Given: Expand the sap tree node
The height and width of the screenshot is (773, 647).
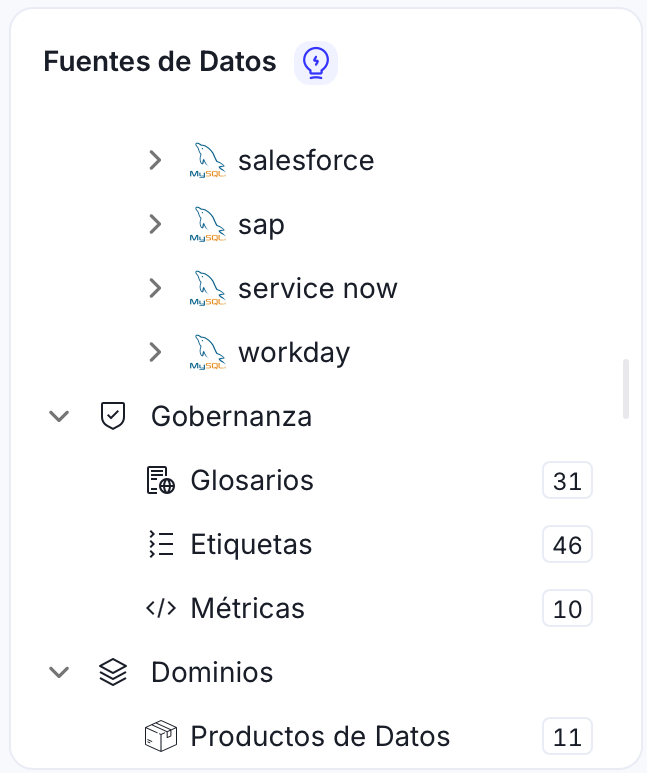Looking at the screenshot, I should click(x=155, y=224).
